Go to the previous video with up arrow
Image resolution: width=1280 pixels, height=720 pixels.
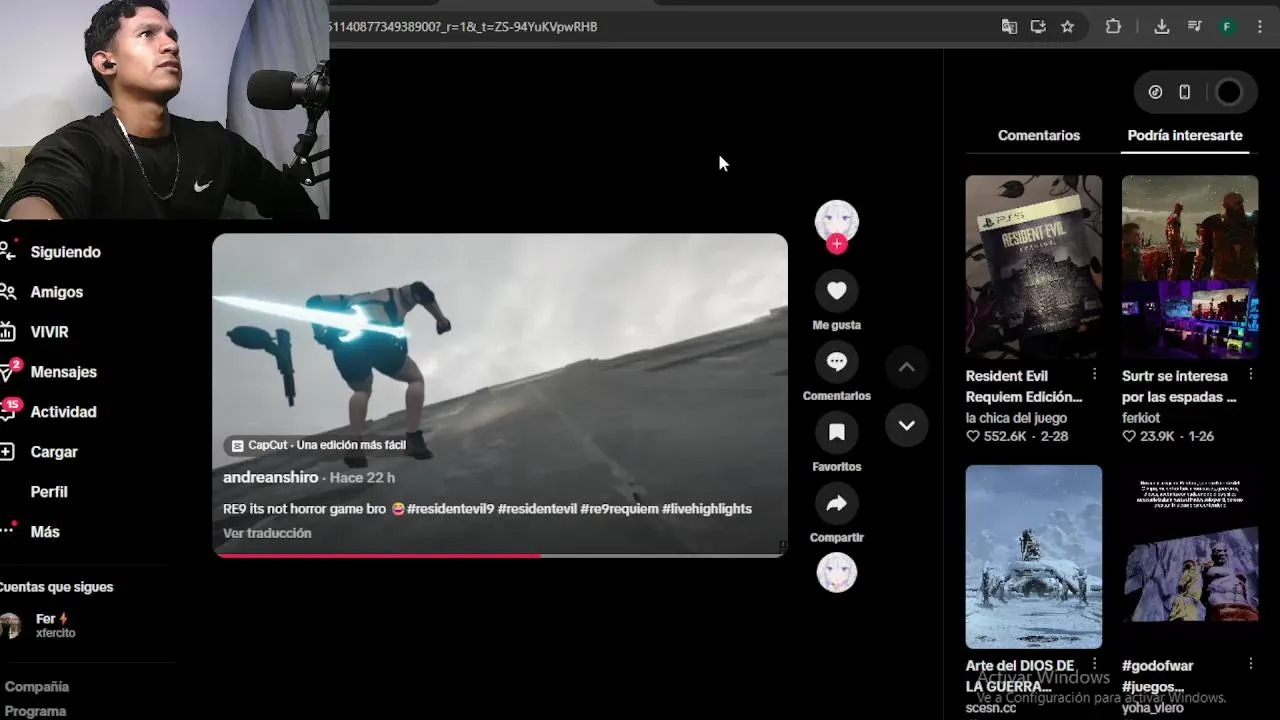point(906,367)
